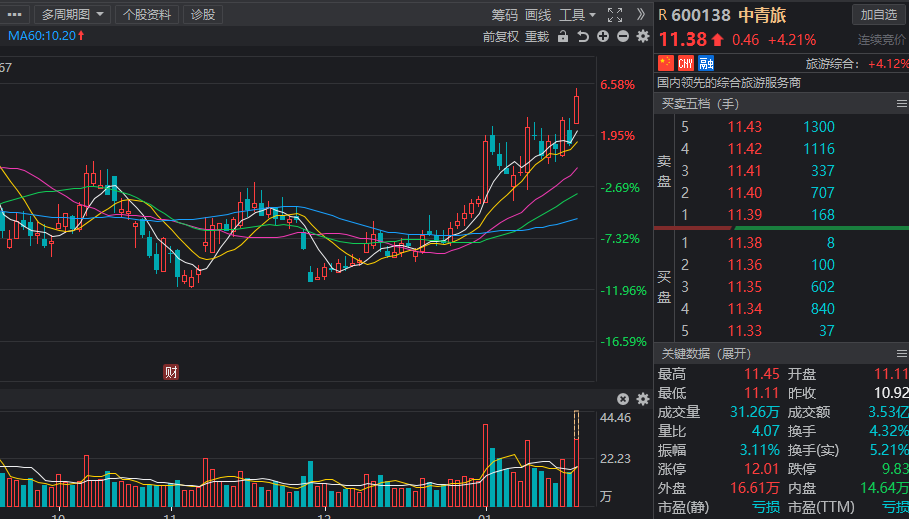Open the 多周期图 dropdown
Screen dimensions: 909x519
73,15
